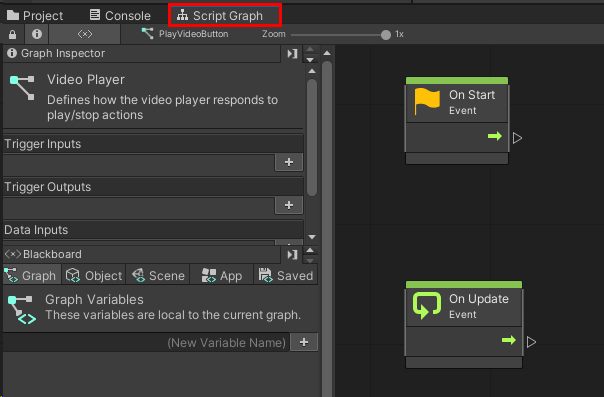Click up arrow beside Graph Inspector header
Screen dimensions: 604x397
click(x=310, y=49)
